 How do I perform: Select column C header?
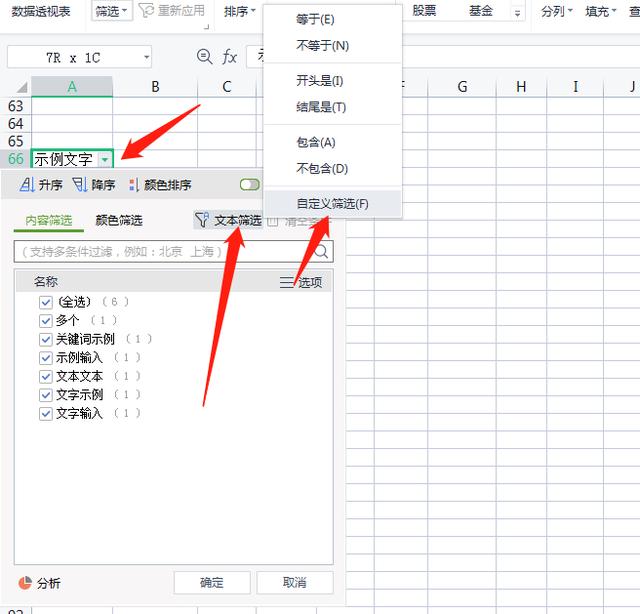[x=227, y=87]
